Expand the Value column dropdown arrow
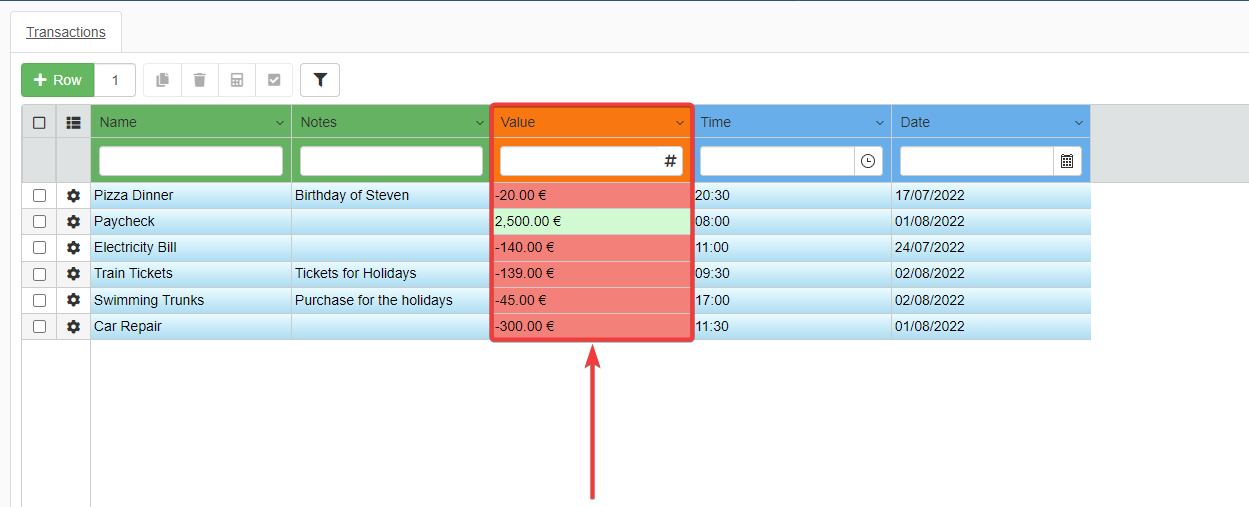Screen dimensions: 1249x507 tap(680, 123)
